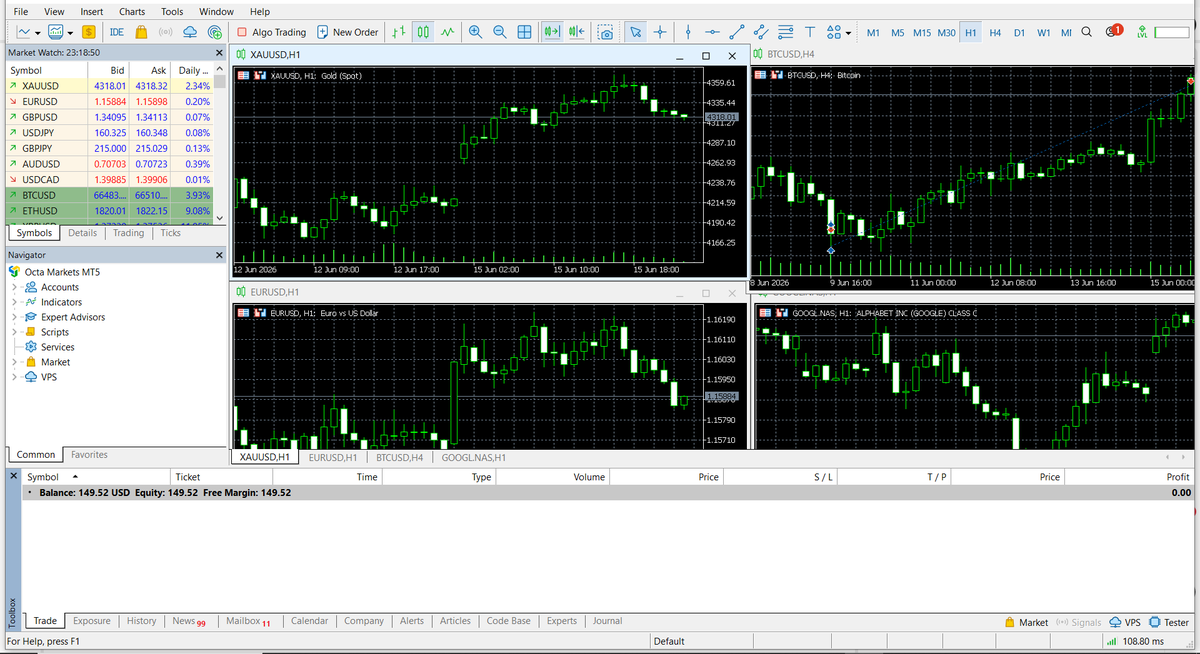
Task: Open the IDE MetaEditor button
Action: 117,32
